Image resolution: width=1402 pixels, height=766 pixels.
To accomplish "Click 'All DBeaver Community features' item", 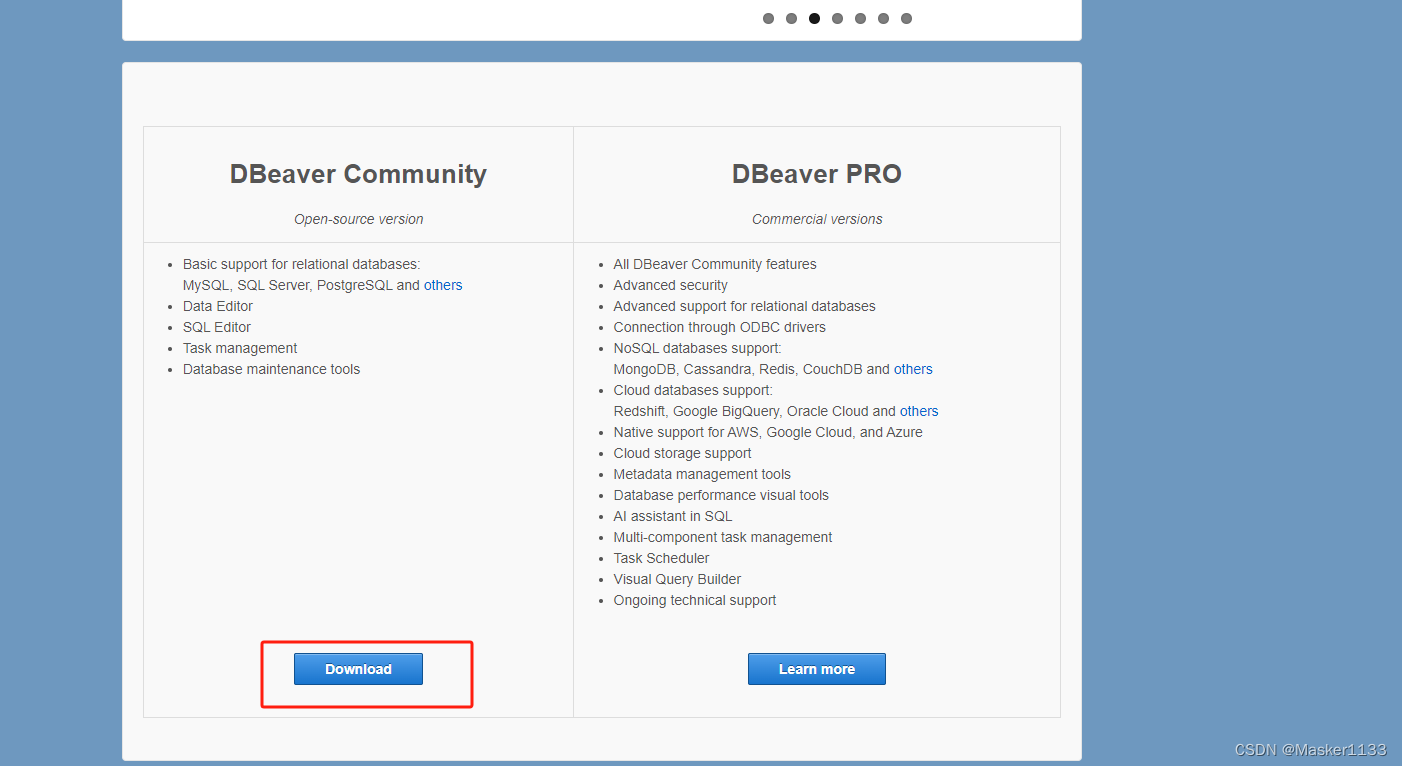I will [715, 264].
